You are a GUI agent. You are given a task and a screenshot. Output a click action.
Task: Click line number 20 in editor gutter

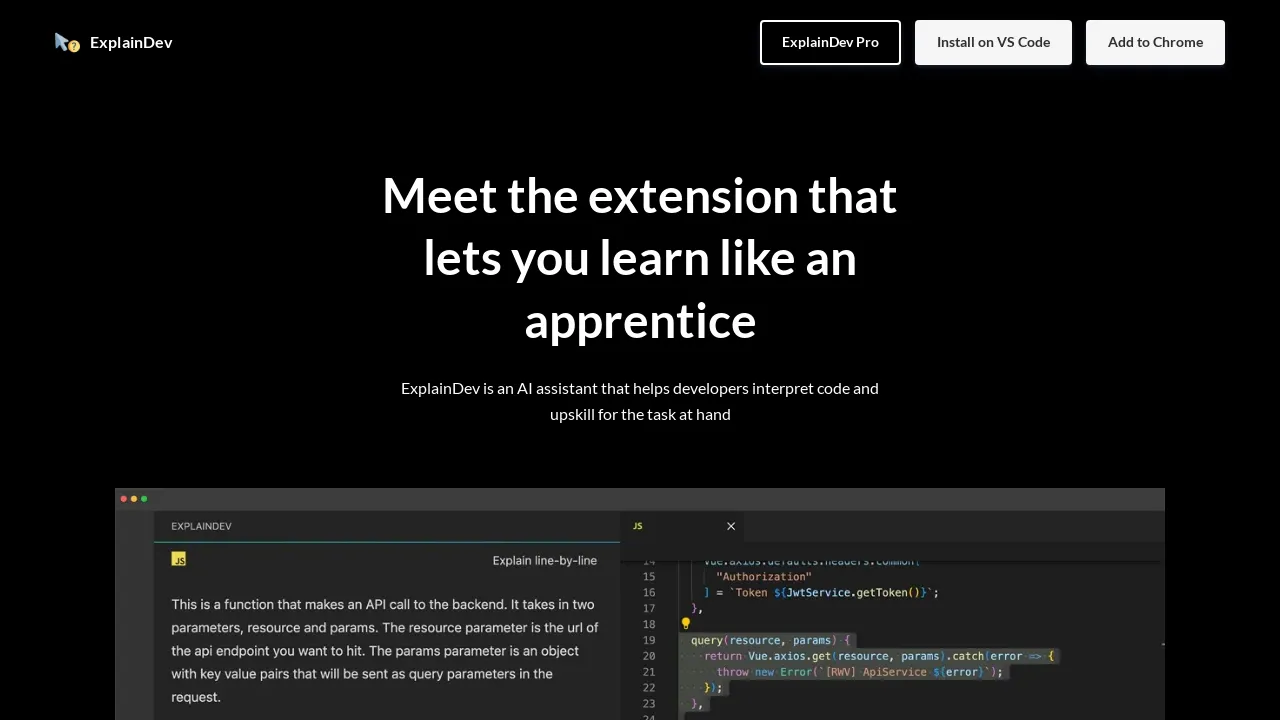(649, 656)
